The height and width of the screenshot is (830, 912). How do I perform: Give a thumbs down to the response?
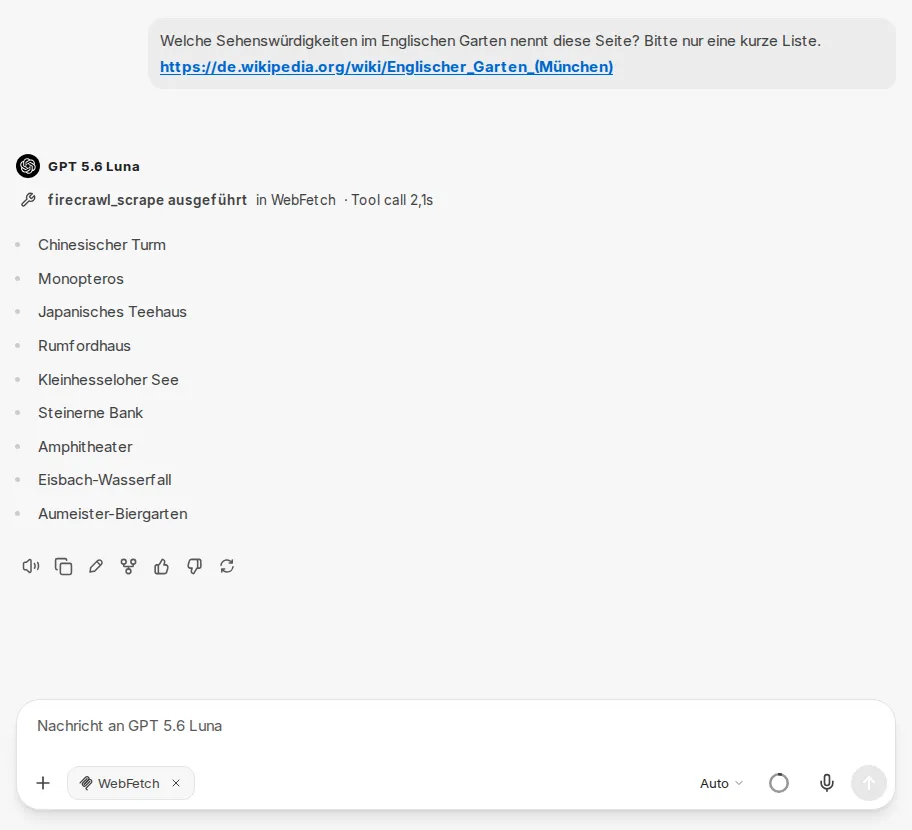tap(194, 566)
